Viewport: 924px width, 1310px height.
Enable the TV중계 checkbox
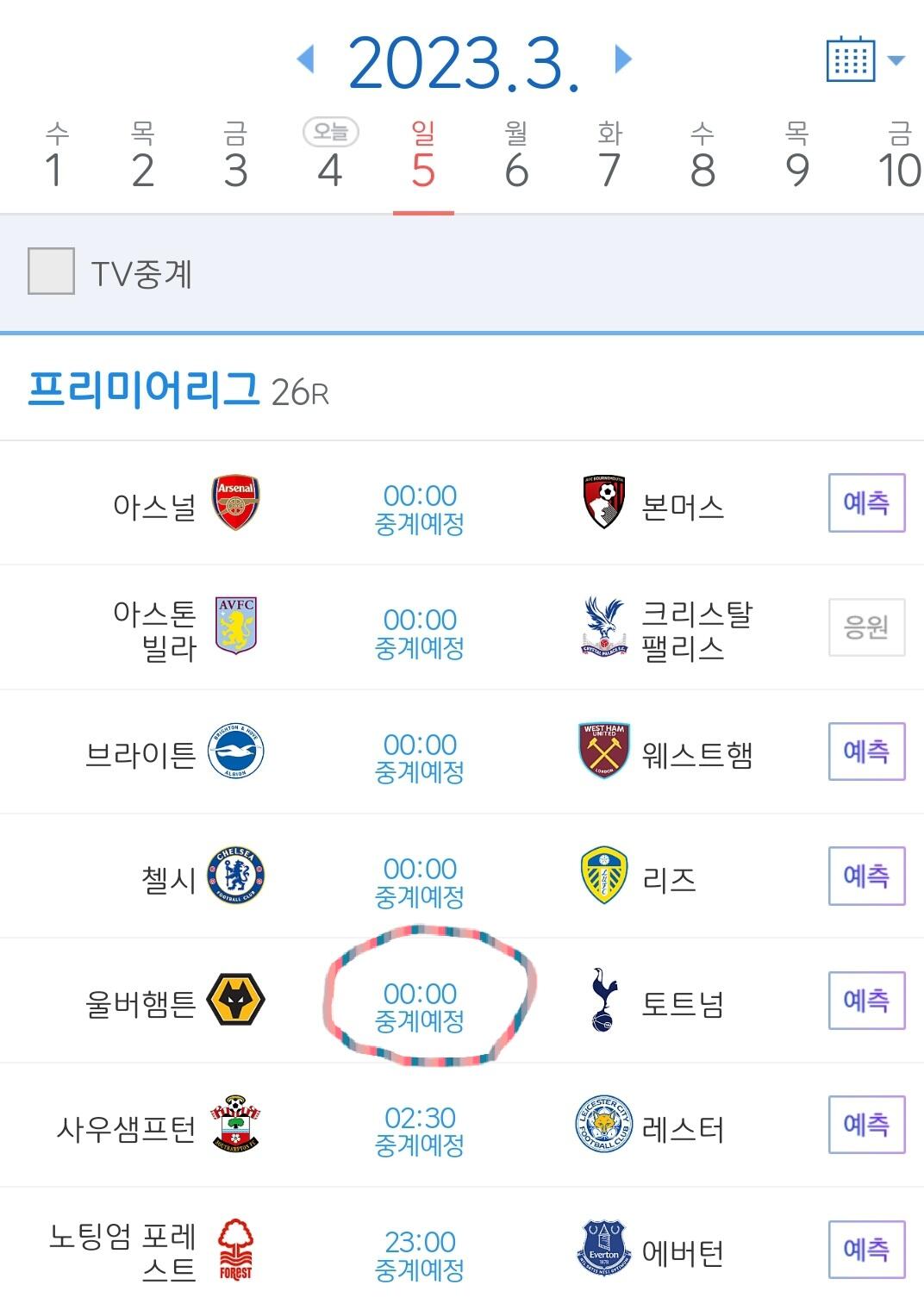(x=51, y=271)
